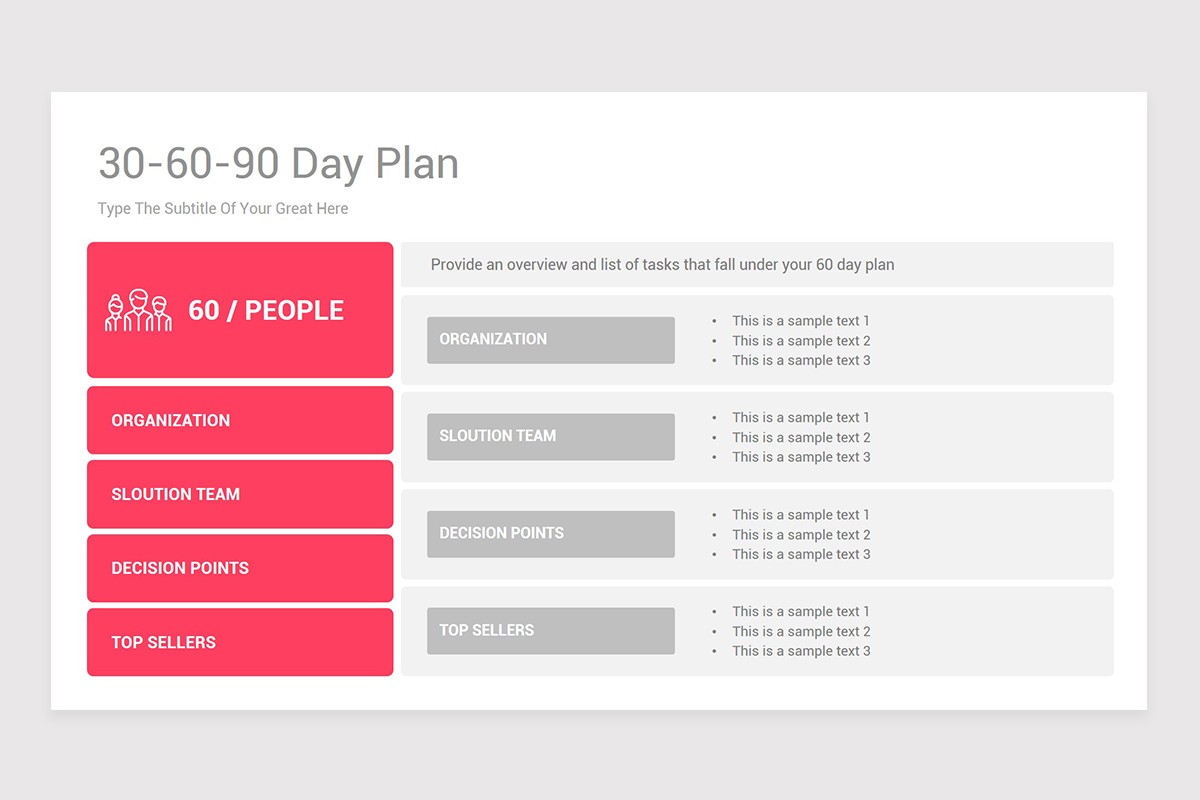Click the people group icon
Viewport: 1200px width, 800px height.
click(x=138, y=311)
